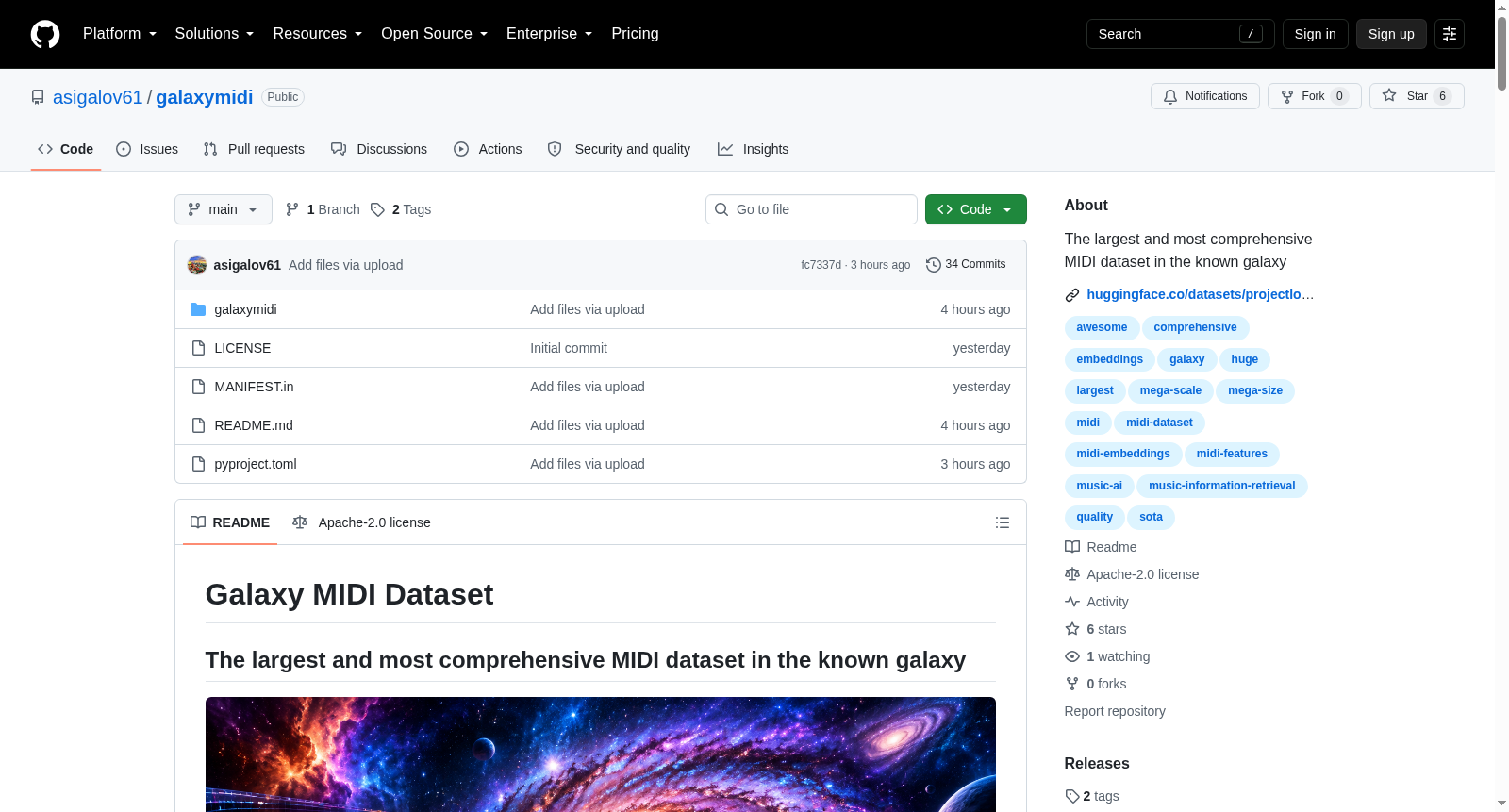Click the 34 Commits link
1509x812 pixels.
(x=966, y=265)
